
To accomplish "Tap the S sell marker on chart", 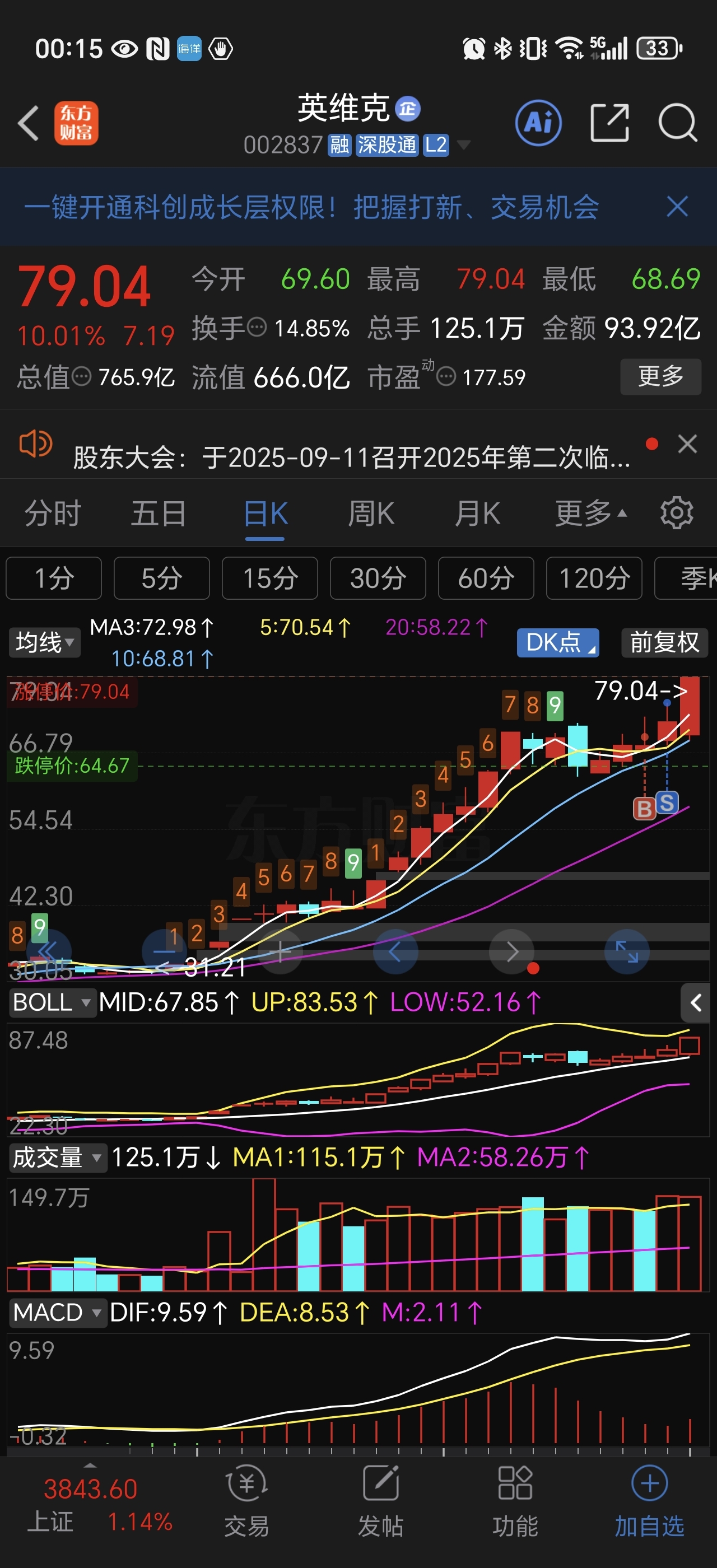I will coord(667,803).
